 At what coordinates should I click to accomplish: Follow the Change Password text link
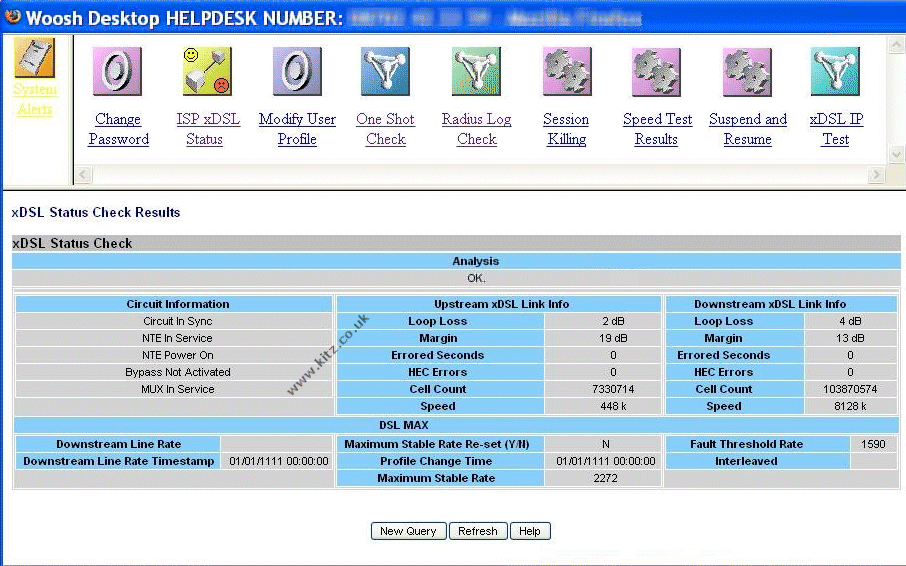pyautogui.click(x=118, y=129)
